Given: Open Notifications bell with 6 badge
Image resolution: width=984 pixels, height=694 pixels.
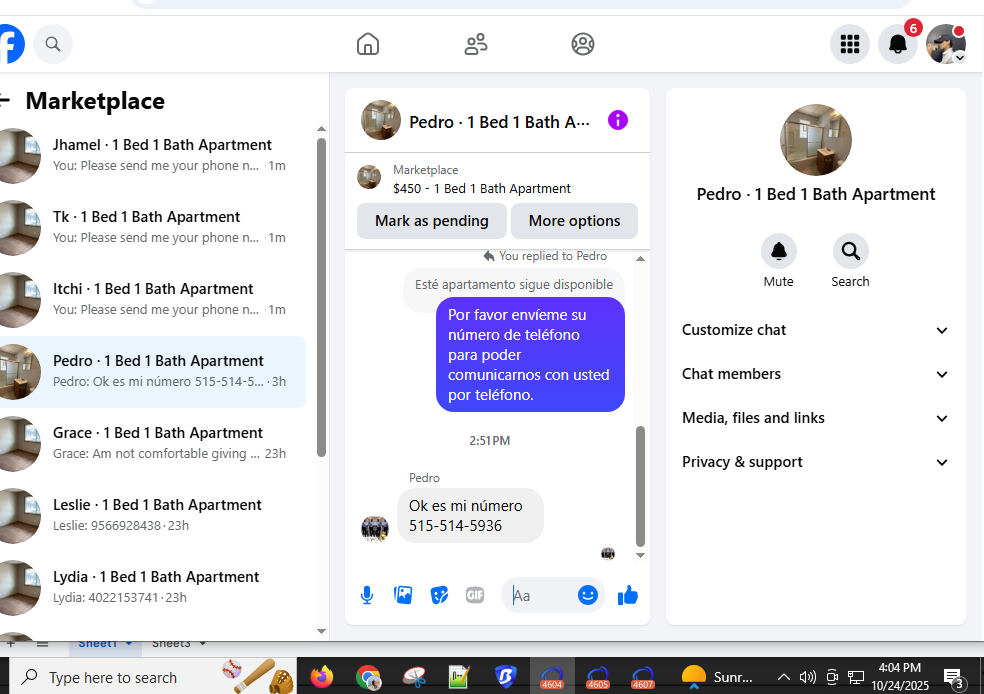Looking at the screenshot, I should coord(898,44).
